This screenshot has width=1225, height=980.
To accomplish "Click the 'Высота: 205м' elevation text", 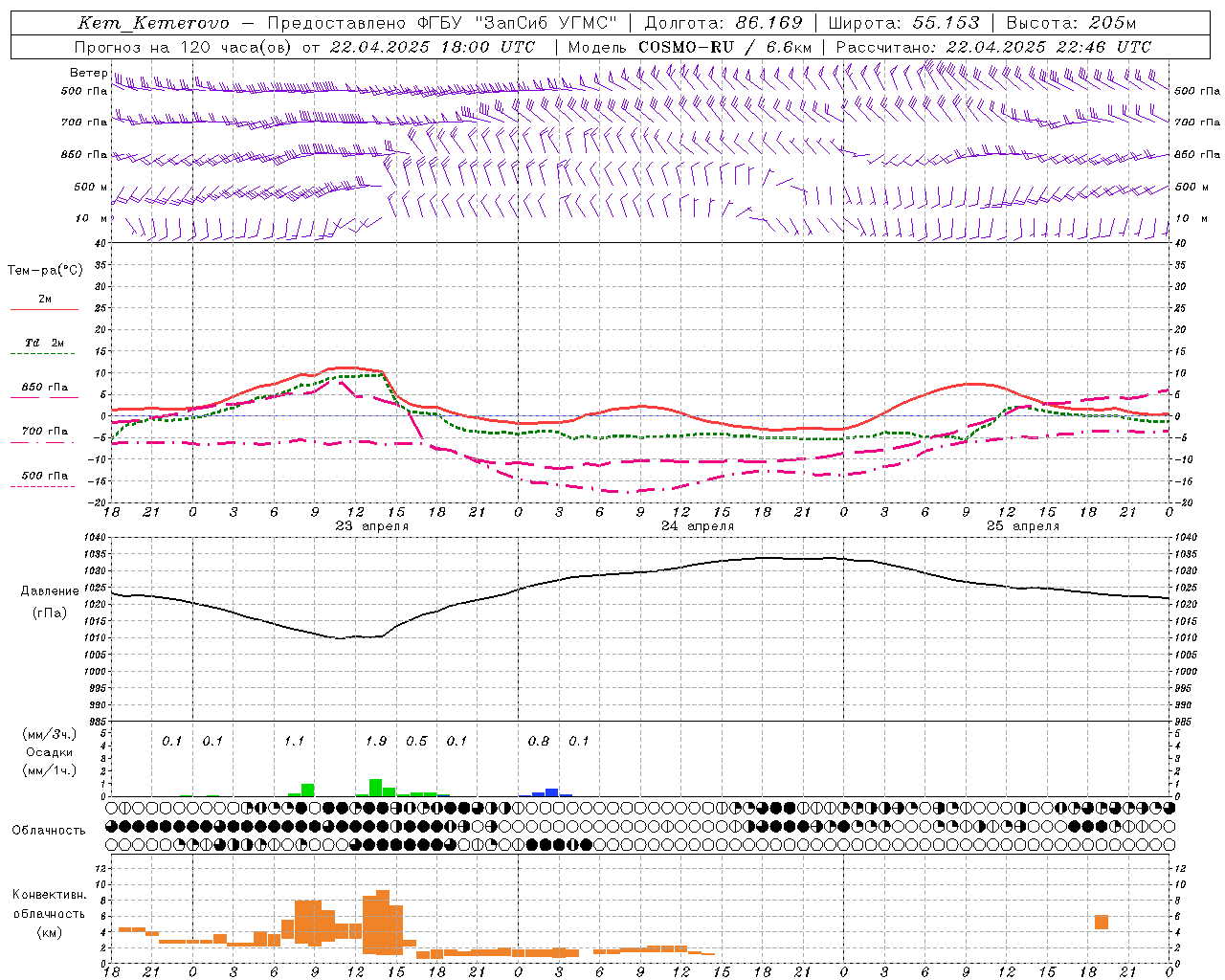I will tap(1071, 23).
